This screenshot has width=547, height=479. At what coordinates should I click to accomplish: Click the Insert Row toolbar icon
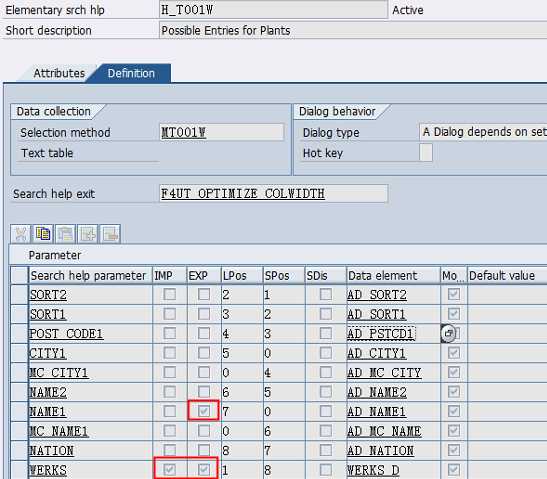pyautogui.click(x=88, y=233)
